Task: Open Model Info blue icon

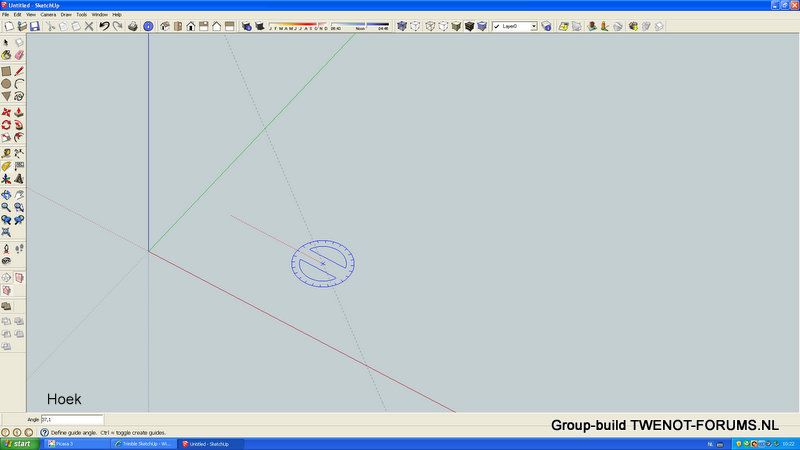Action: tap(148, 26)
